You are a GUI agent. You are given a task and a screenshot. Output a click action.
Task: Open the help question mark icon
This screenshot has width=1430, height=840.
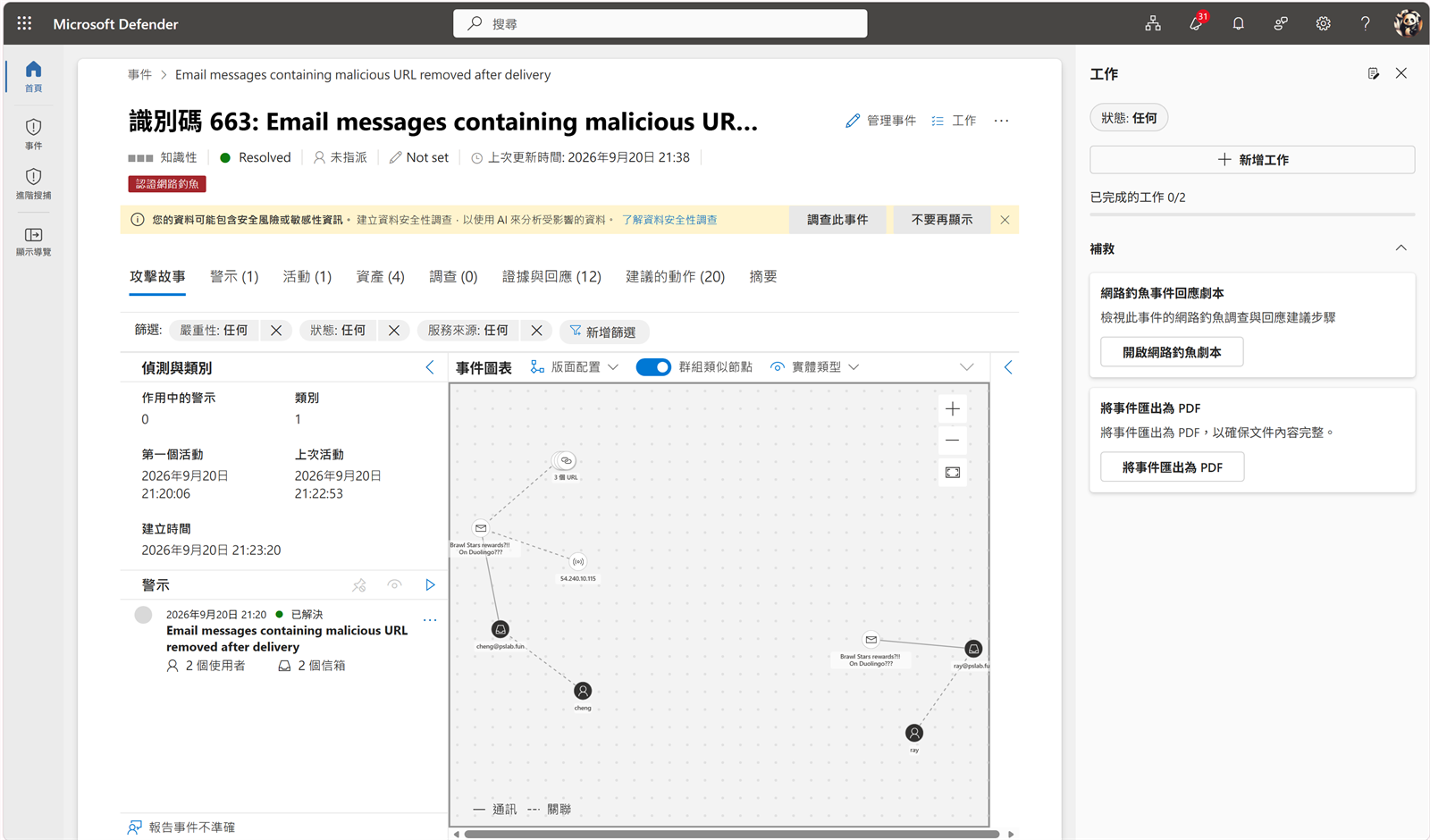tap(1365, 24)
